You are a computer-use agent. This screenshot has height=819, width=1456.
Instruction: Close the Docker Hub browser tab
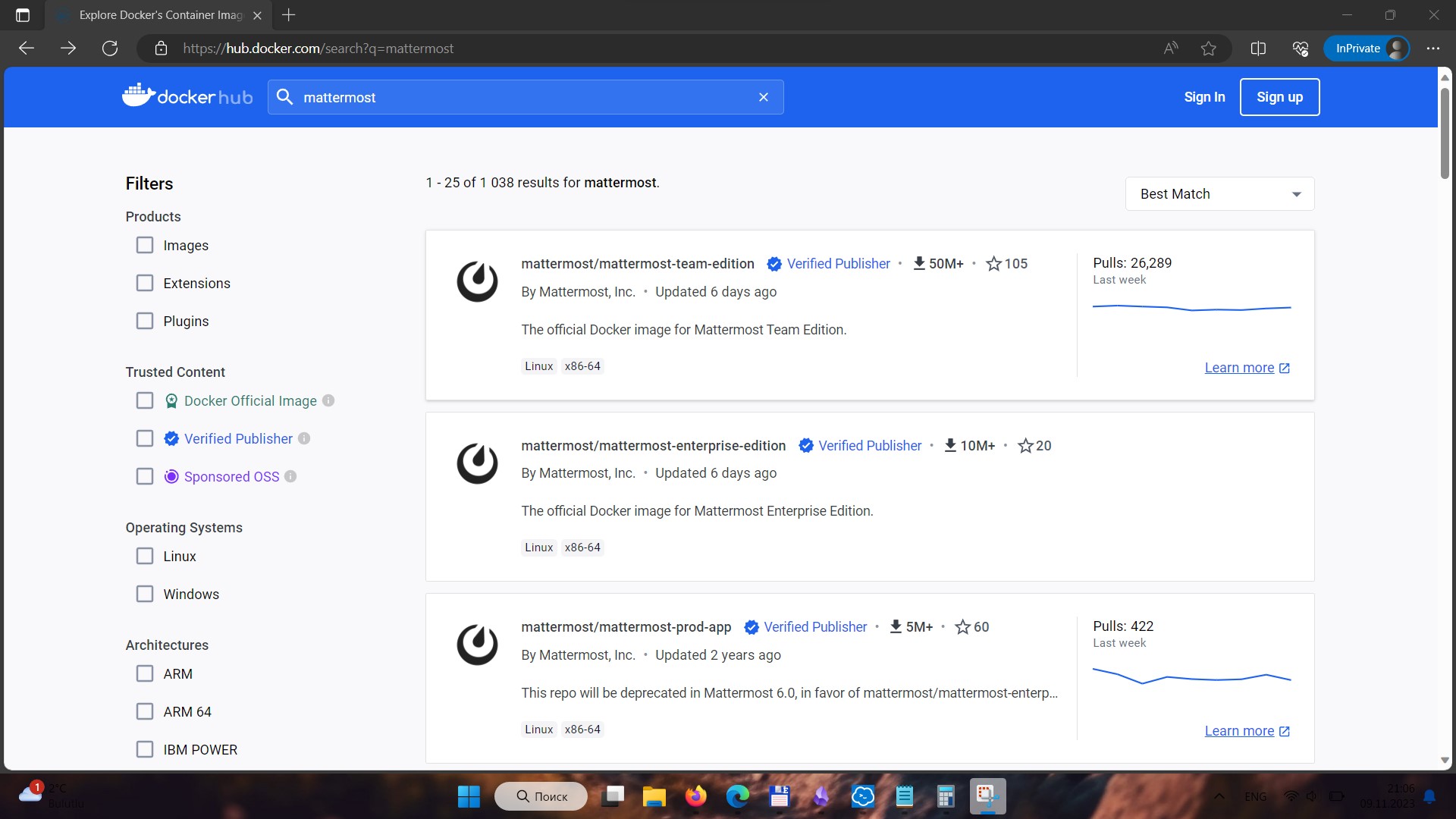click(257, 15)
